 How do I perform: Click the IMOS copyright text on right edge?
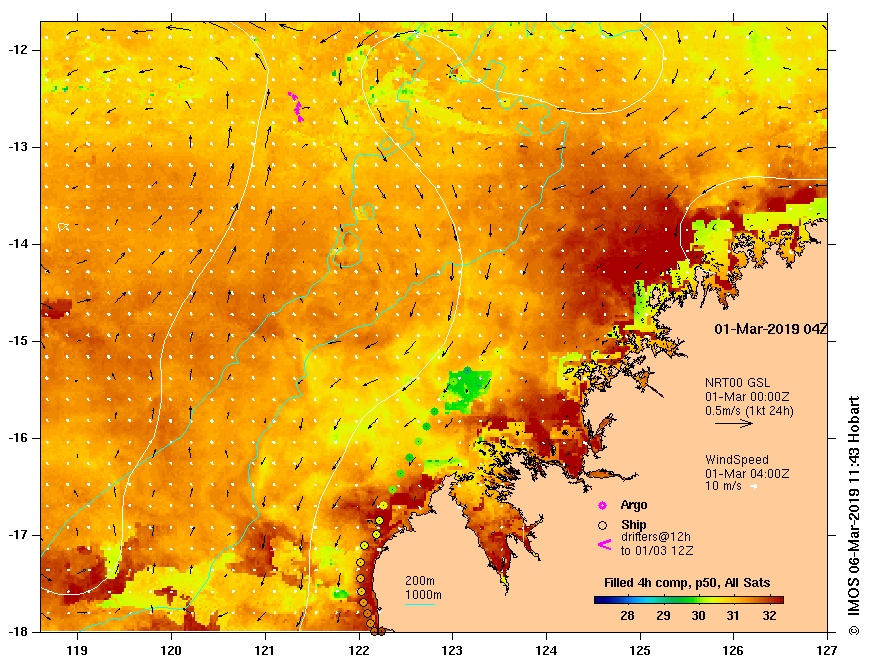(854, 515)
